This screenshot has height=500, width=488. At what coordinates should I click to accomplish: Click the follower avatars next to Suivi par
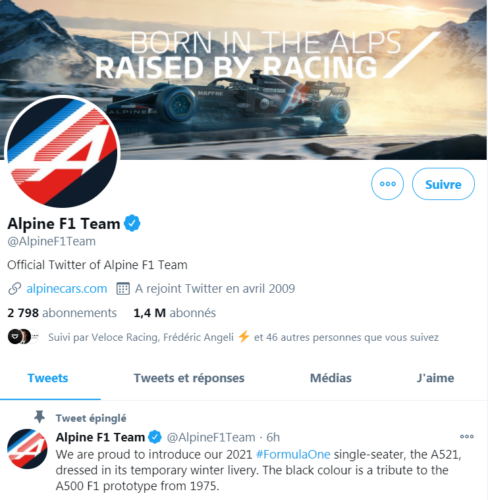coord(23,337)
